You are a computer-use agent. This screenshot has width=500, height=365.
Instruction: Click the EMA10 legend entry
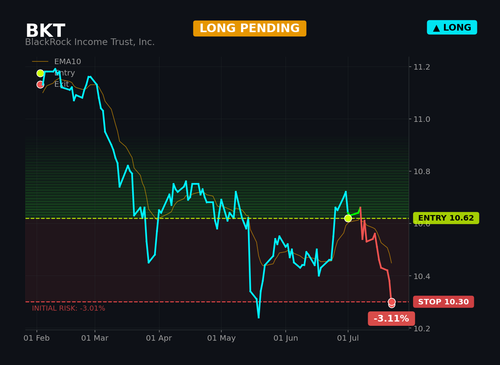(x=57, y=61)
